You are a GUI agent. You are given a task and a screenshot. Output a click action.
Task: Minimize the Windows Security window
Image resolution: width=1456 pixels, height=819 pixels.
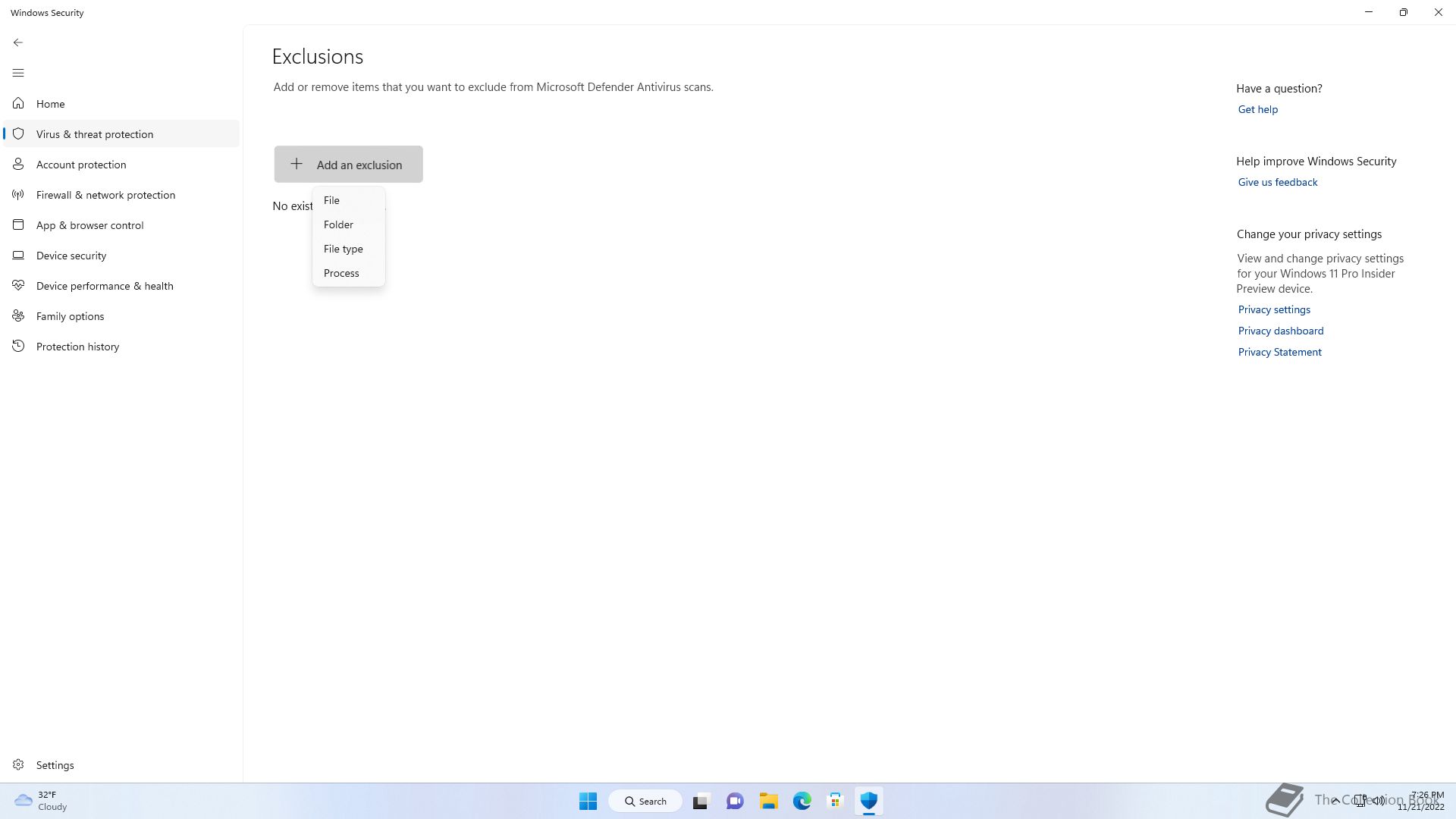(1369, 12)
